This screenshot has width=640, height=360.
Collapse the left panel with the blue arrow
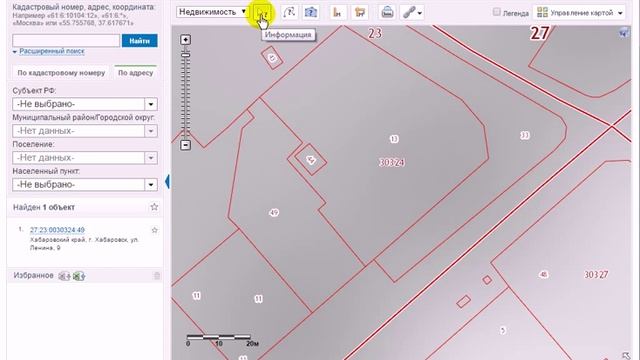[x=167, y=181]
